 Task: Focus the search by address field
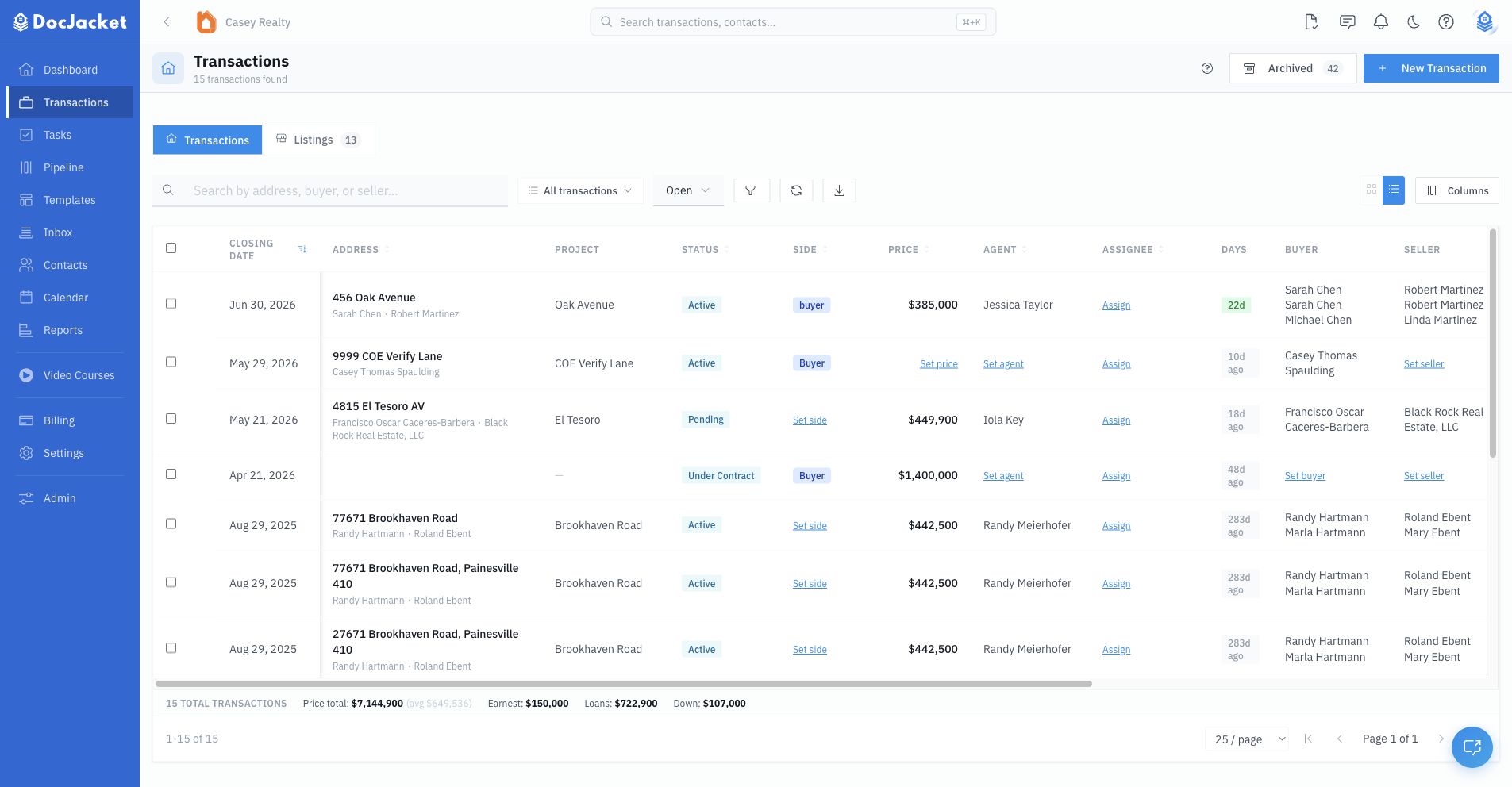coord(330,190)
